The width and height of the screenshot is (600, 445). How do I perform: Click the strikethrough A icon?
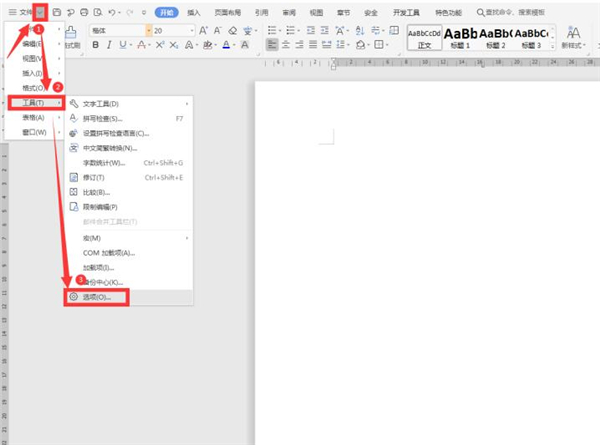(143, 45)
